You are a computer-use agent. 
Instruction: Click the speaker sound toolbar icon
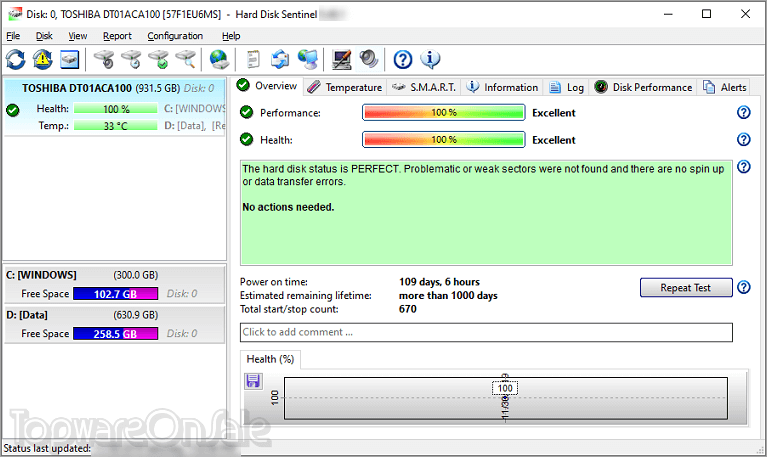pyautogui.click(x=369, y=60)
